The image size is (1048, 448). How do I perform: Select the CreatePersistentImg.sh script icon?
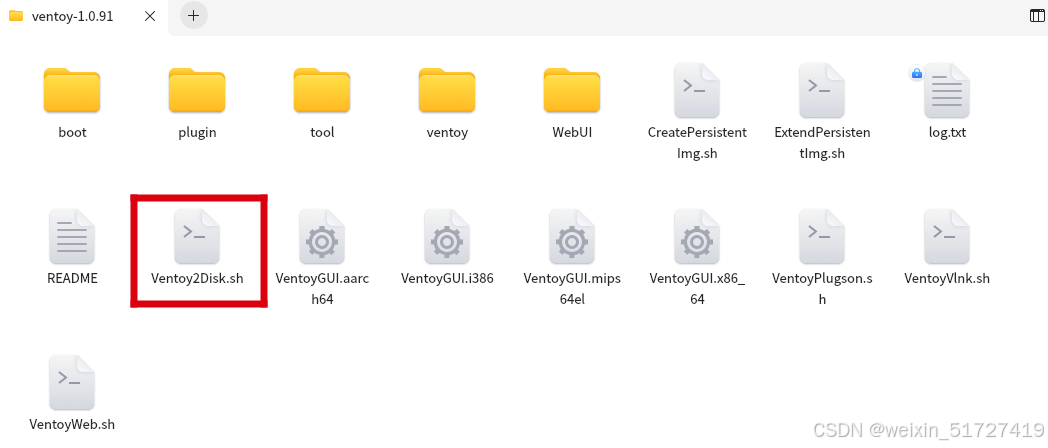tap(697, 90)
